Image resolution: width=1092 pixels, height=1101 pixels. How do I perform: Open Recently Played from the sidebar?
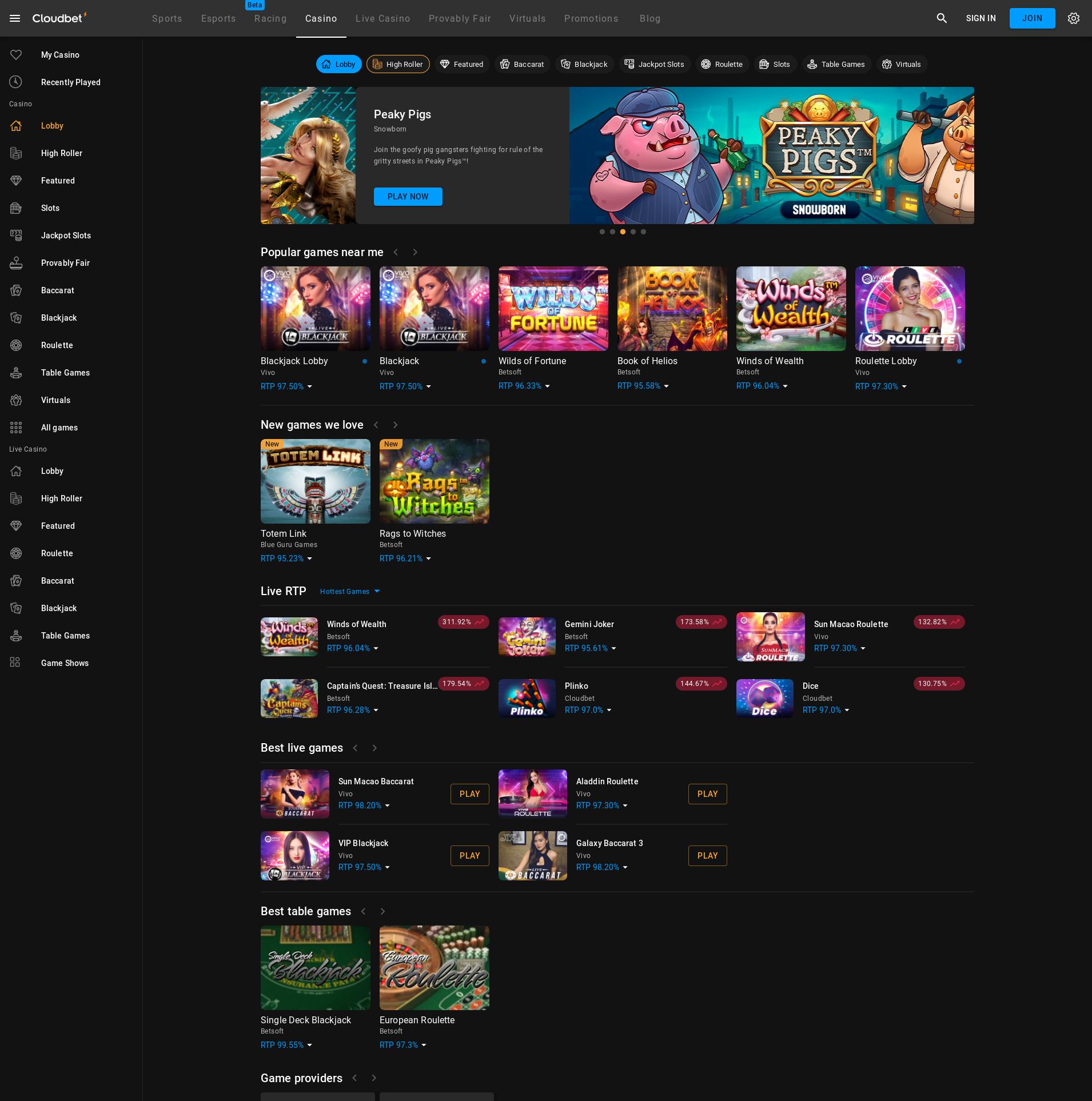click(x=70, y=82)
